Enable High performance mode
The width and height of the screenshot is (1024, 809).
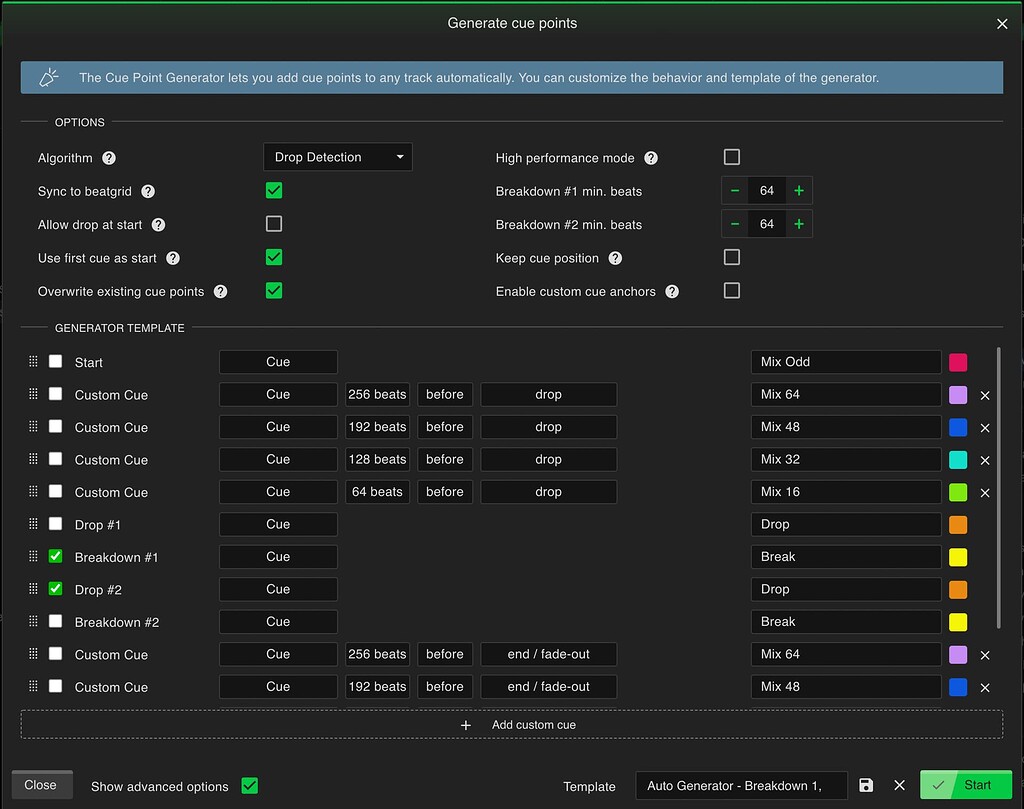click(x=731, y=156)
